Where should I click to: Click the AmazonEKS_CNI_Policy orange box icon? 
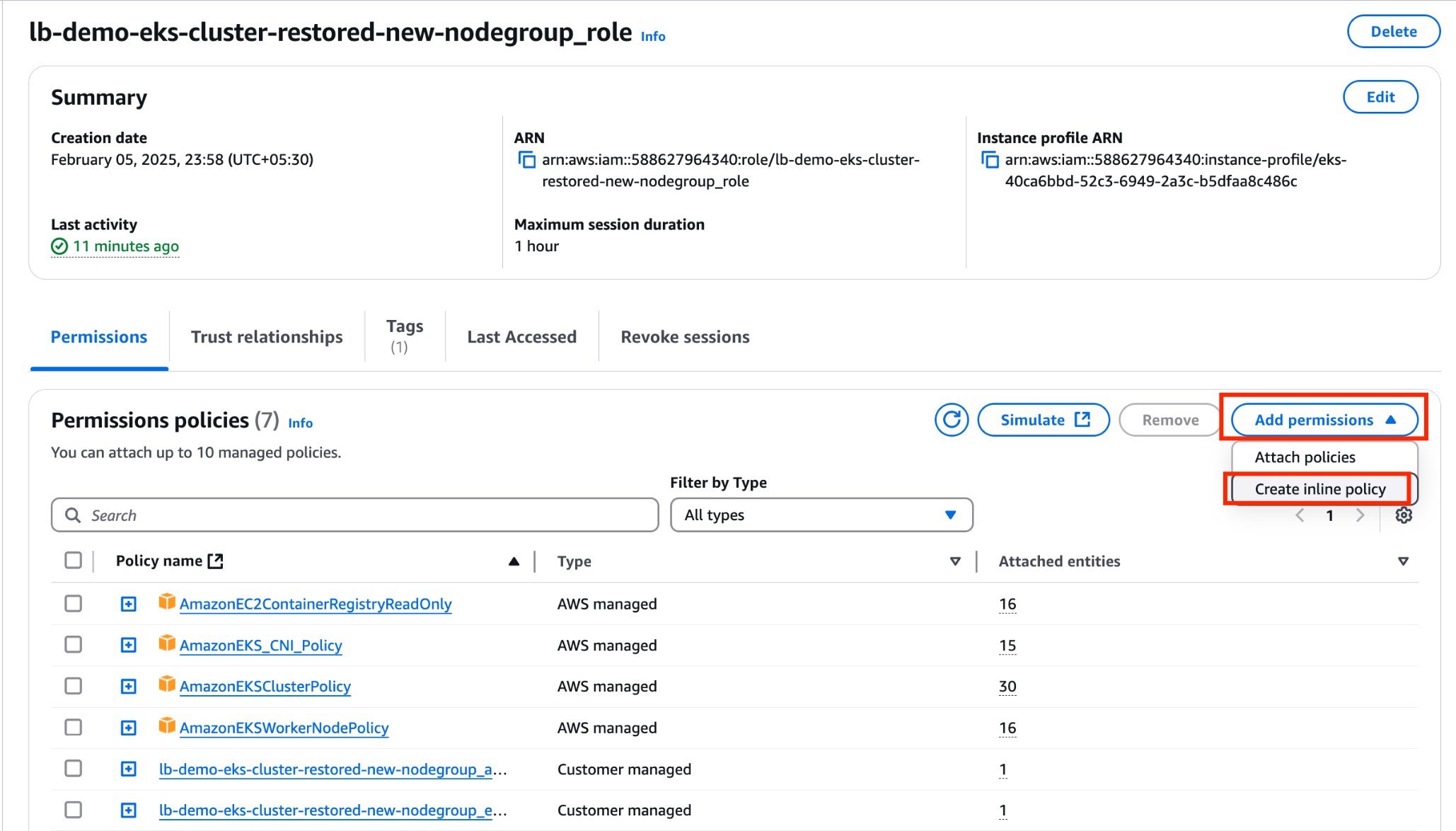pyautogui.click(x=167, y=643)
